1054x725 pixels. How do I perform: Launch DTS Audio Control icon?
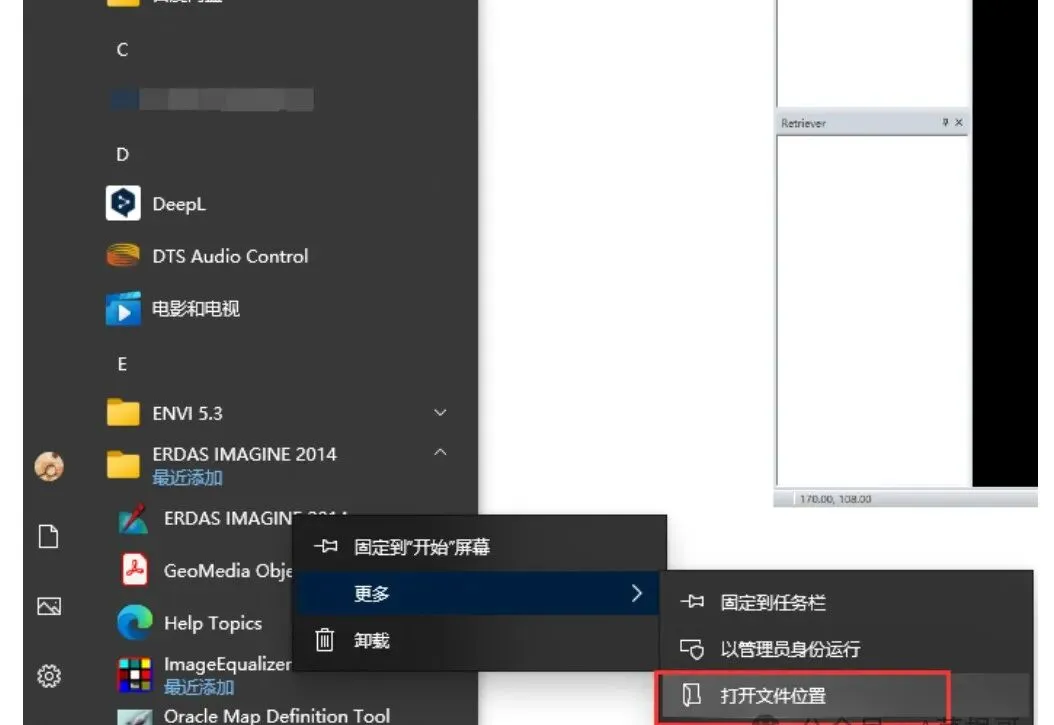click(x=123, y=255)
